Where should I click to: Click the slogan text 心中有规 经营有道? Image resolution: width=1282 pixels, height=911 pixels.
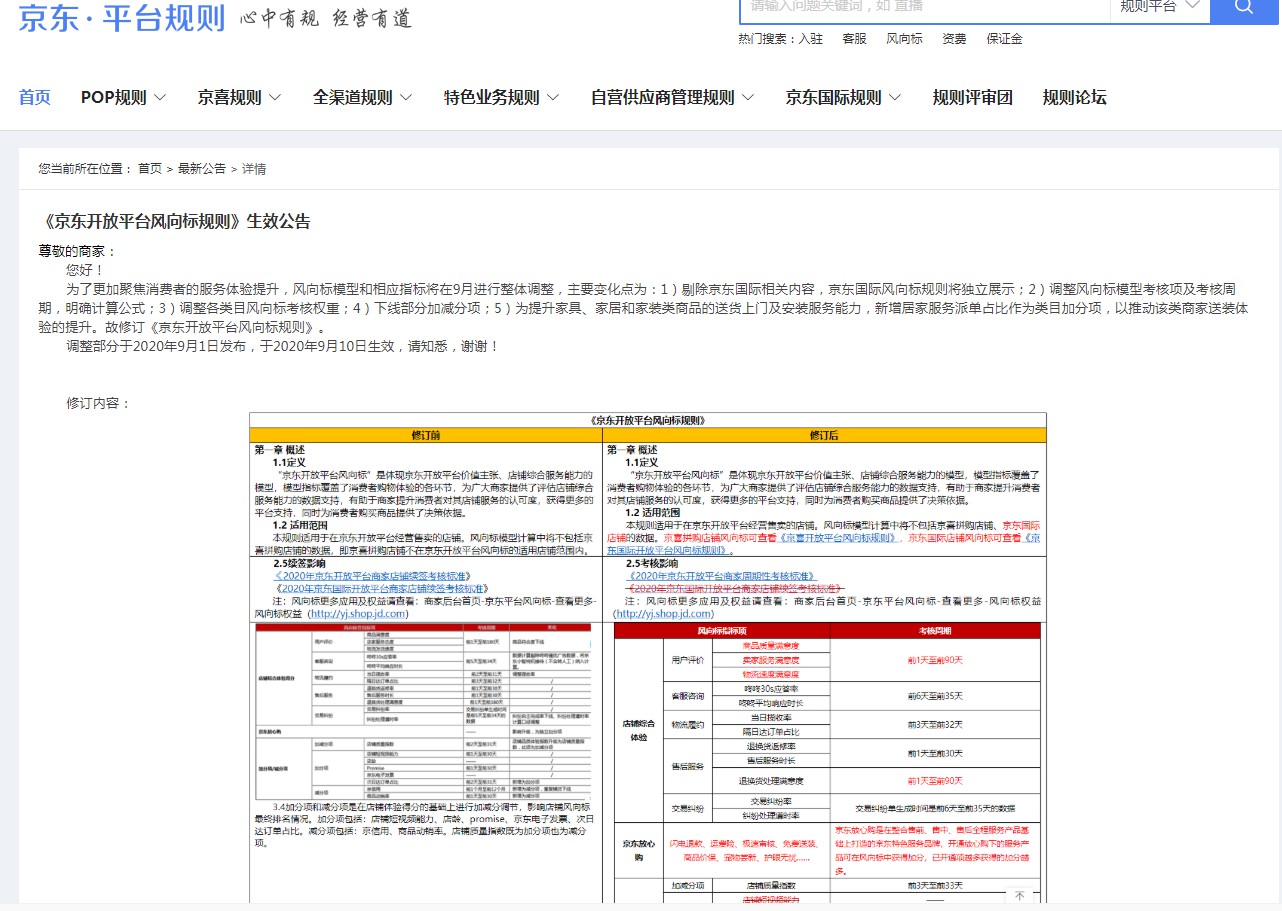325,19
